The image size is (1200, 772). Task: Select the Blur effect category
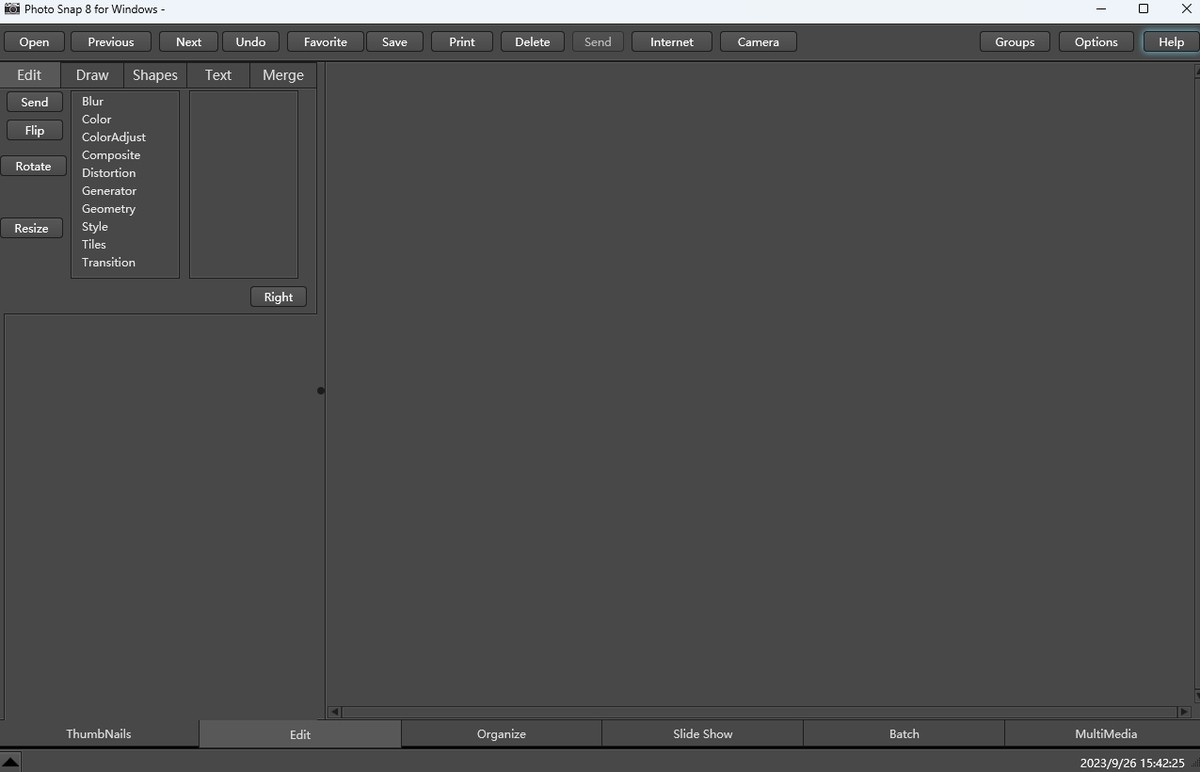93,101
